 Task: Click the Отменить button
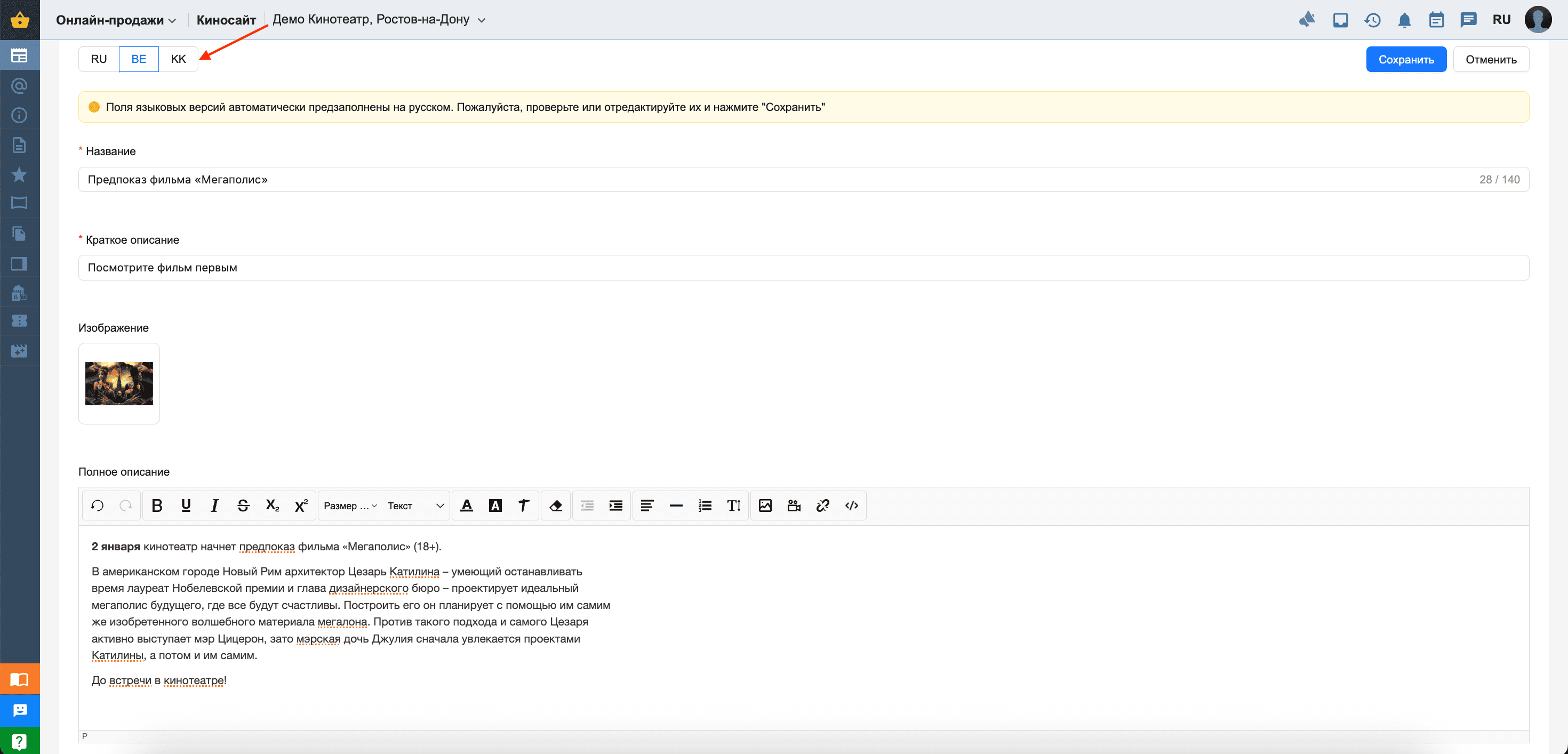[1490, 59]
